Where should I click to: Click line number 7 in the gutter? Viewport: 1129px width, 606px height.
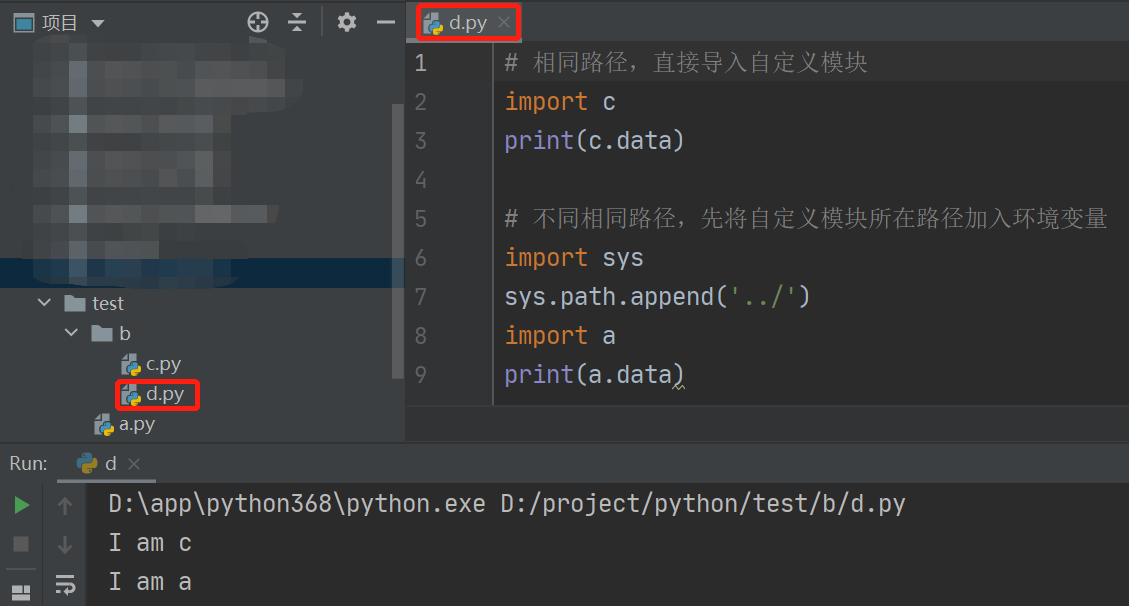tap(421, 297)
